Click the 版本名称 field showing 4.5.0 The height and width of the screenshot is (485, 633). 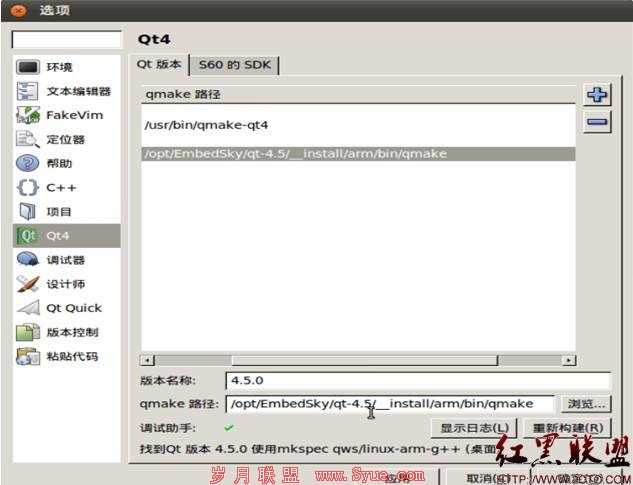[418, 380]
